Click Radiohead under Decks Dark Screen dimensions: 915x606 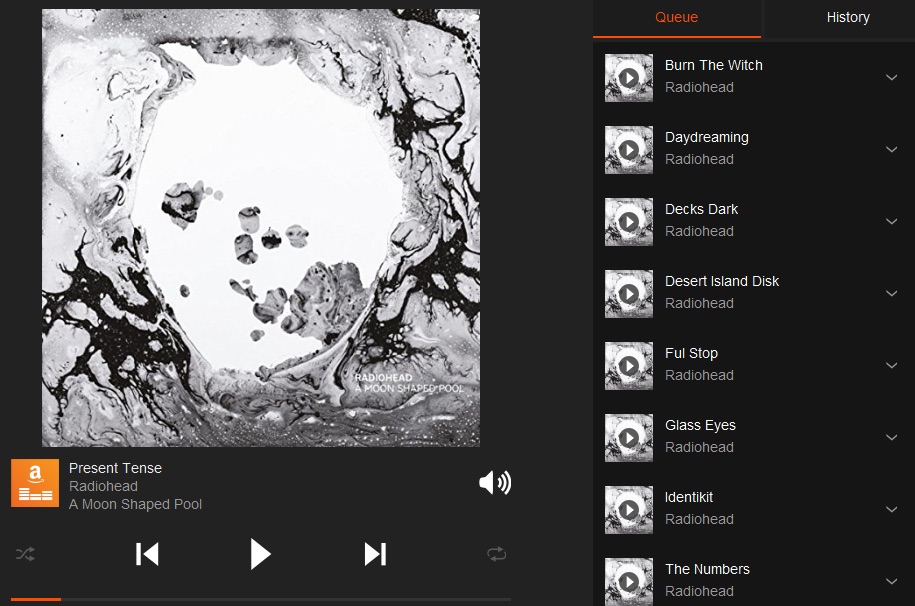coord(699,231)
